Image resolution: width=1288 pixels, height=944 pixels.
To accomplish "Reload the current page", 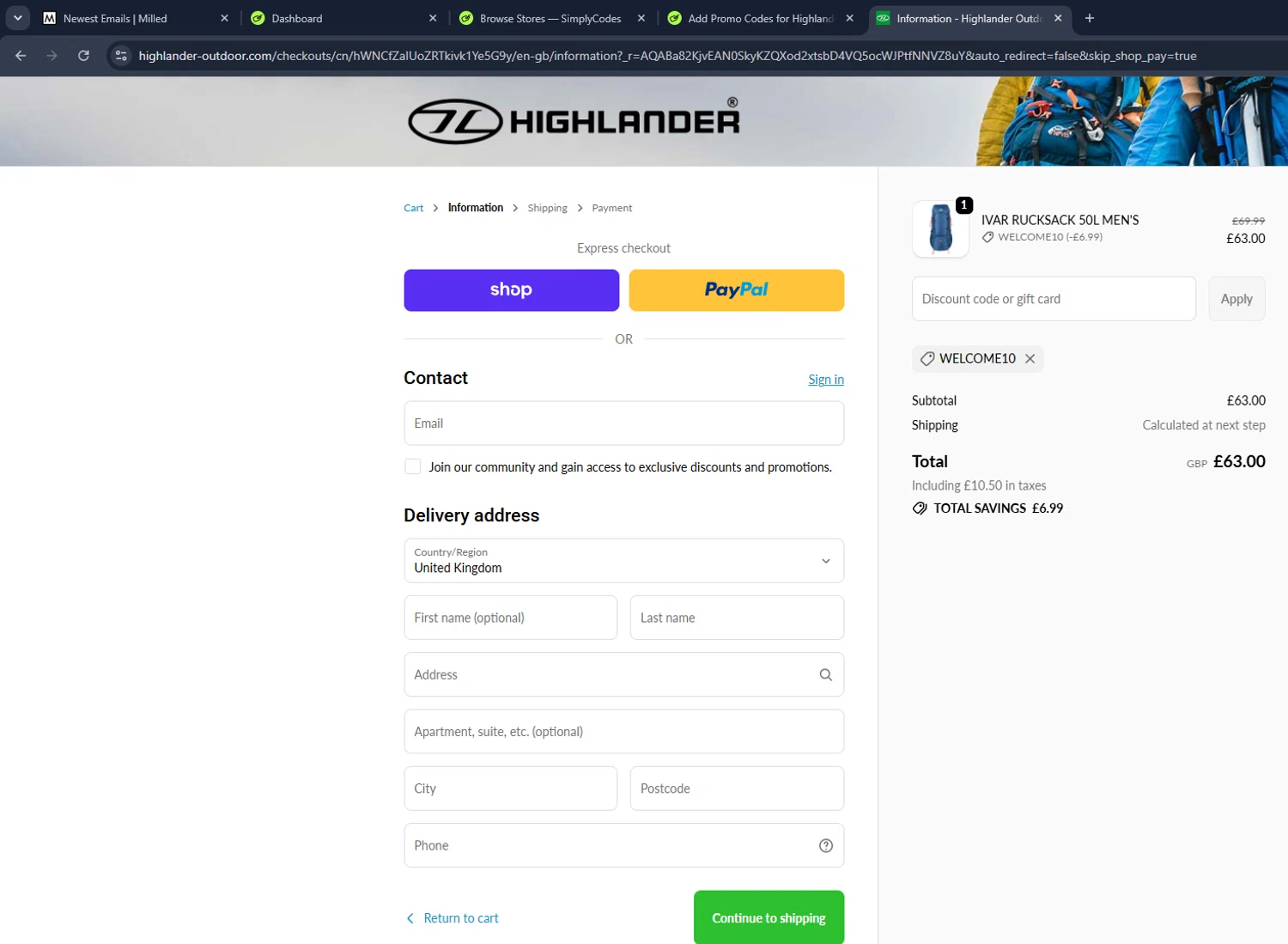I will (83, 56).
